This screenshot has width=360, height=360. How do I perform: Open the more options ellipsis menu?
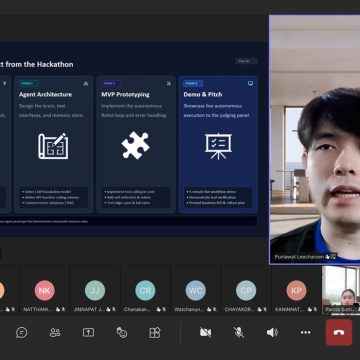(305, 332)
